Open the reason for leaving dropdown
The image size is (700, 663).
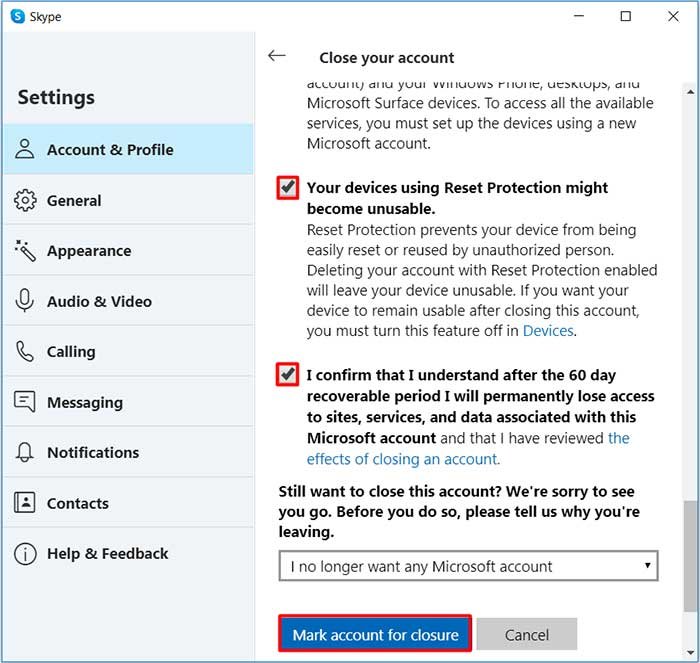(x=468, y=566)
